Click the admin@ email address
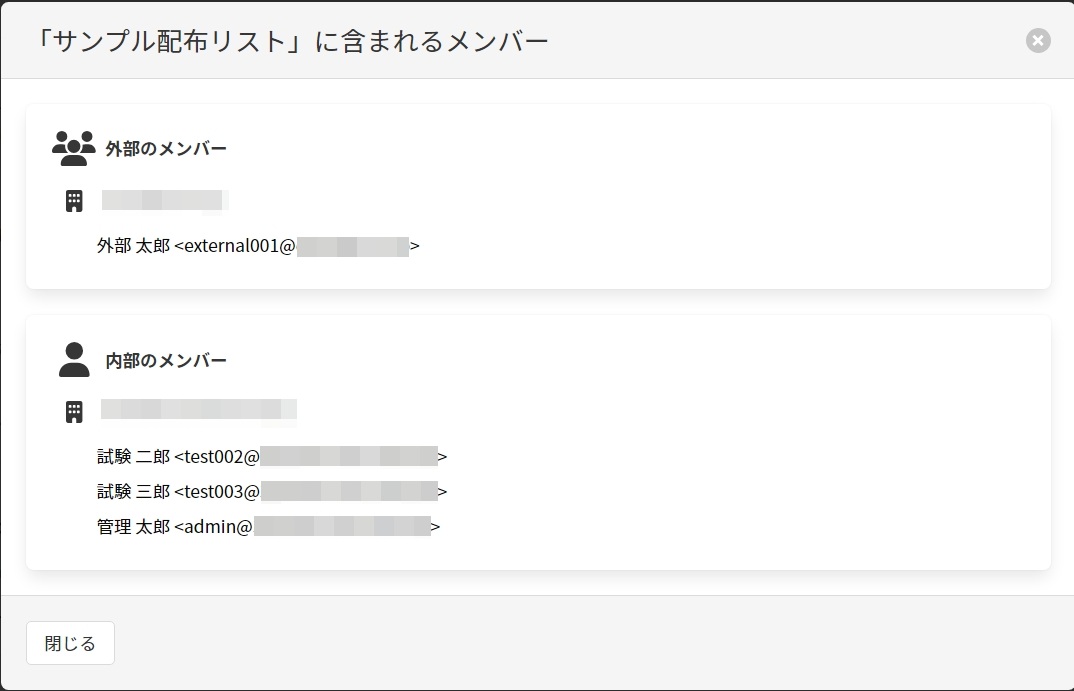 click(x=306, y=527)
